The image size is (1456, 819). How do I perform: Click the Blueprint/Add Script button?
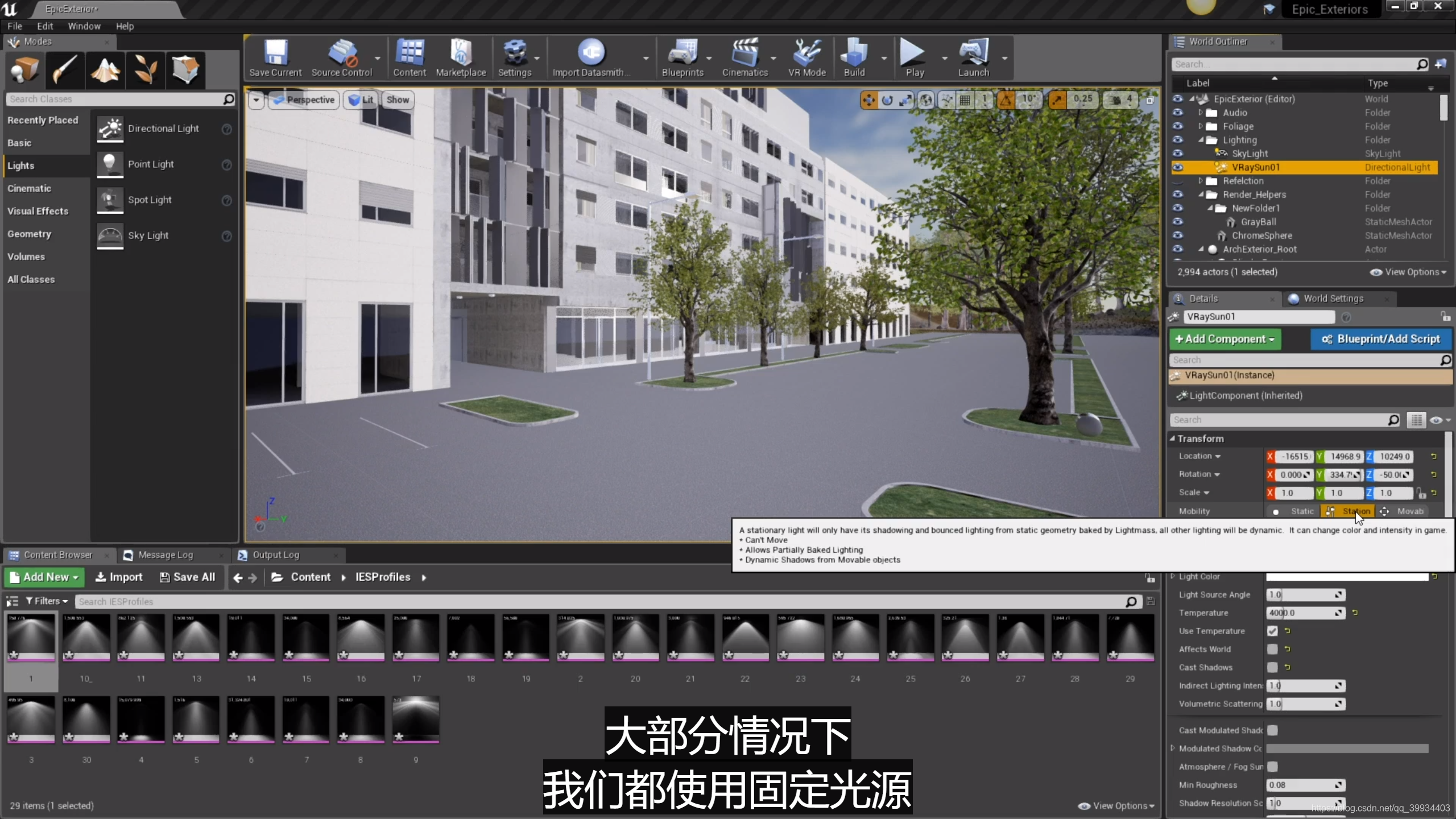(x=1381, y=339)
